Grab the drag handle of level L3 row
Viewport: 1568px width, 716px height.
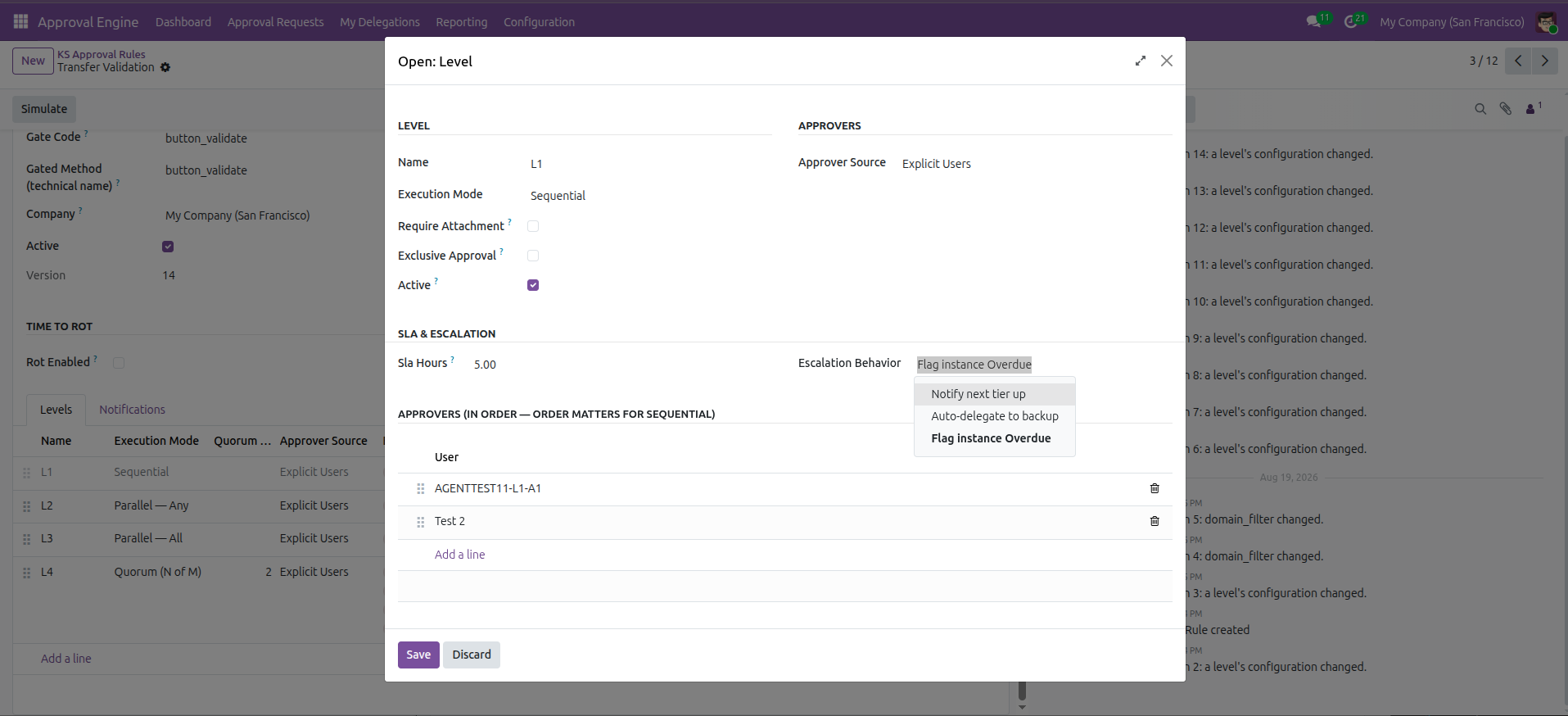tap(26, 539)
